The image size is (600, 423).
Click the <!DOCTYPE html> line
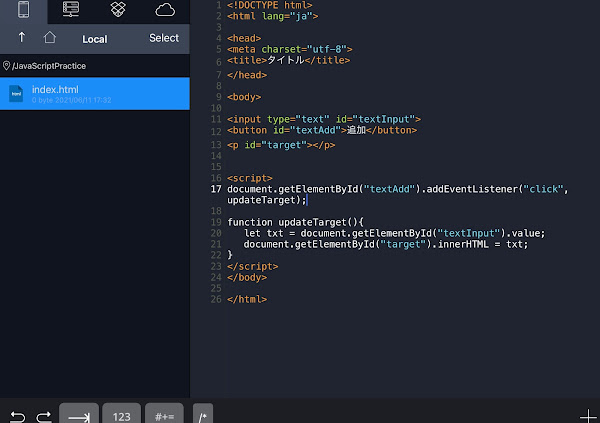(270, 5)
